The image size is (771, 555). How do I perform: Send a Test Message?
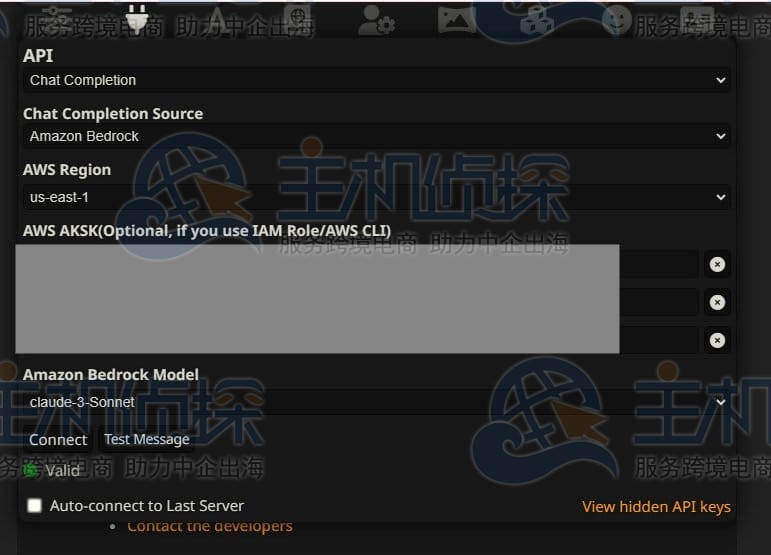point(147,439)
